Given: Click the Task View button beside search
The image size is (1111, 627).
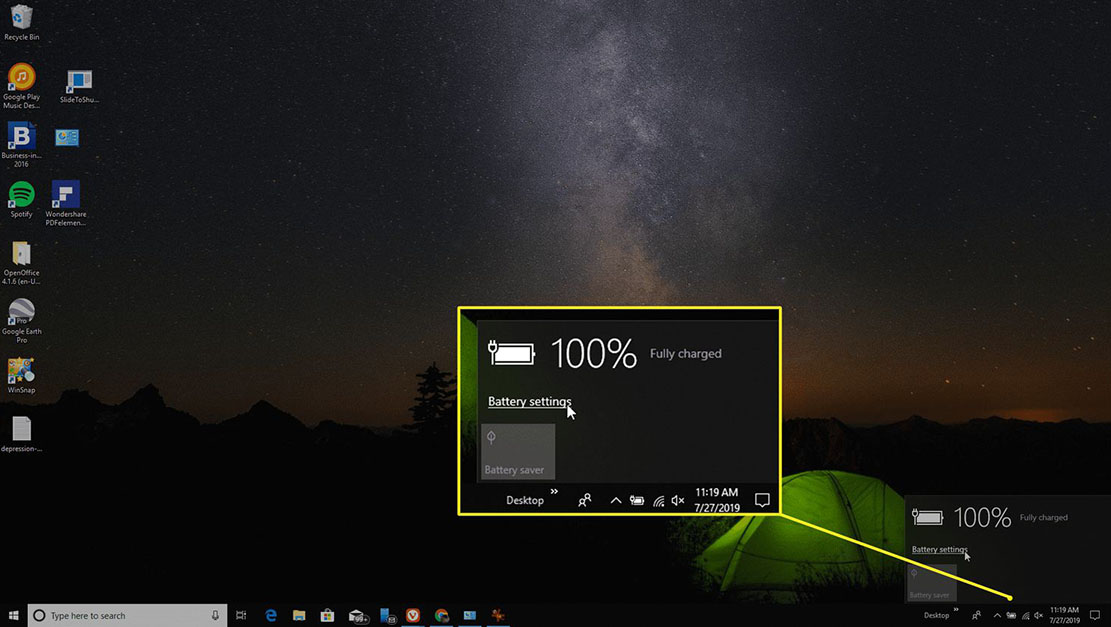Looking at the screenshot, I should tap(242, 615).
